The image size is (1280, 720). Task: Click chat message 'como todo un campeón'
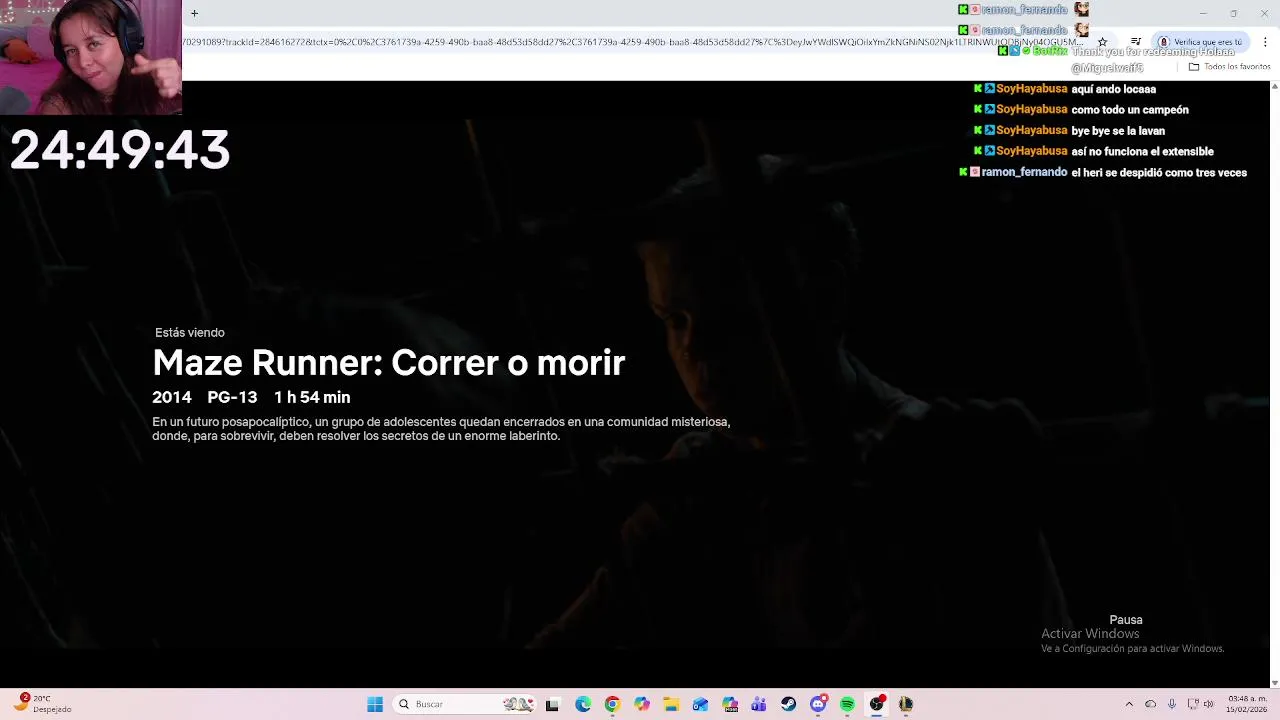click(x=1130, y=110)
